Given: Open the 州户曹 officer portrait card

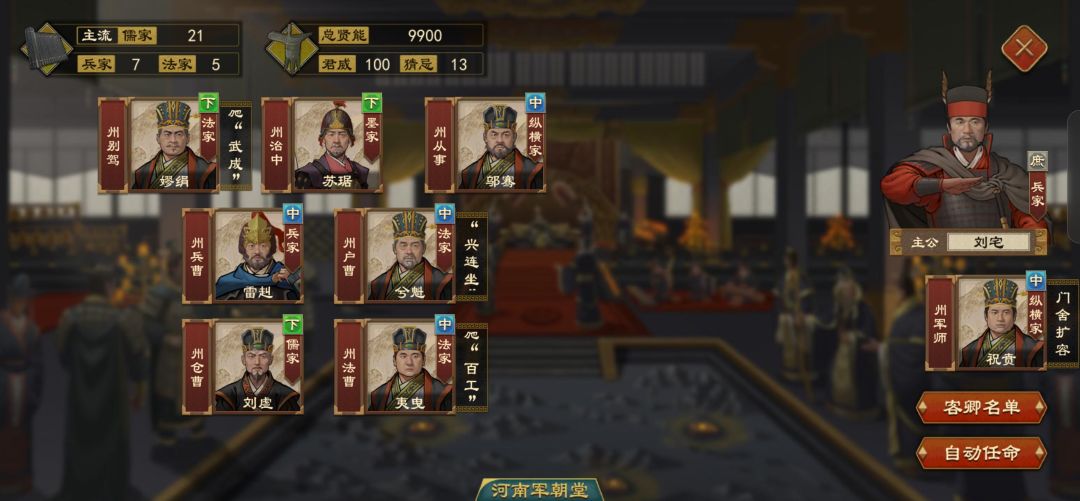Looking at the screenshot, I should [x=410, y=256].
